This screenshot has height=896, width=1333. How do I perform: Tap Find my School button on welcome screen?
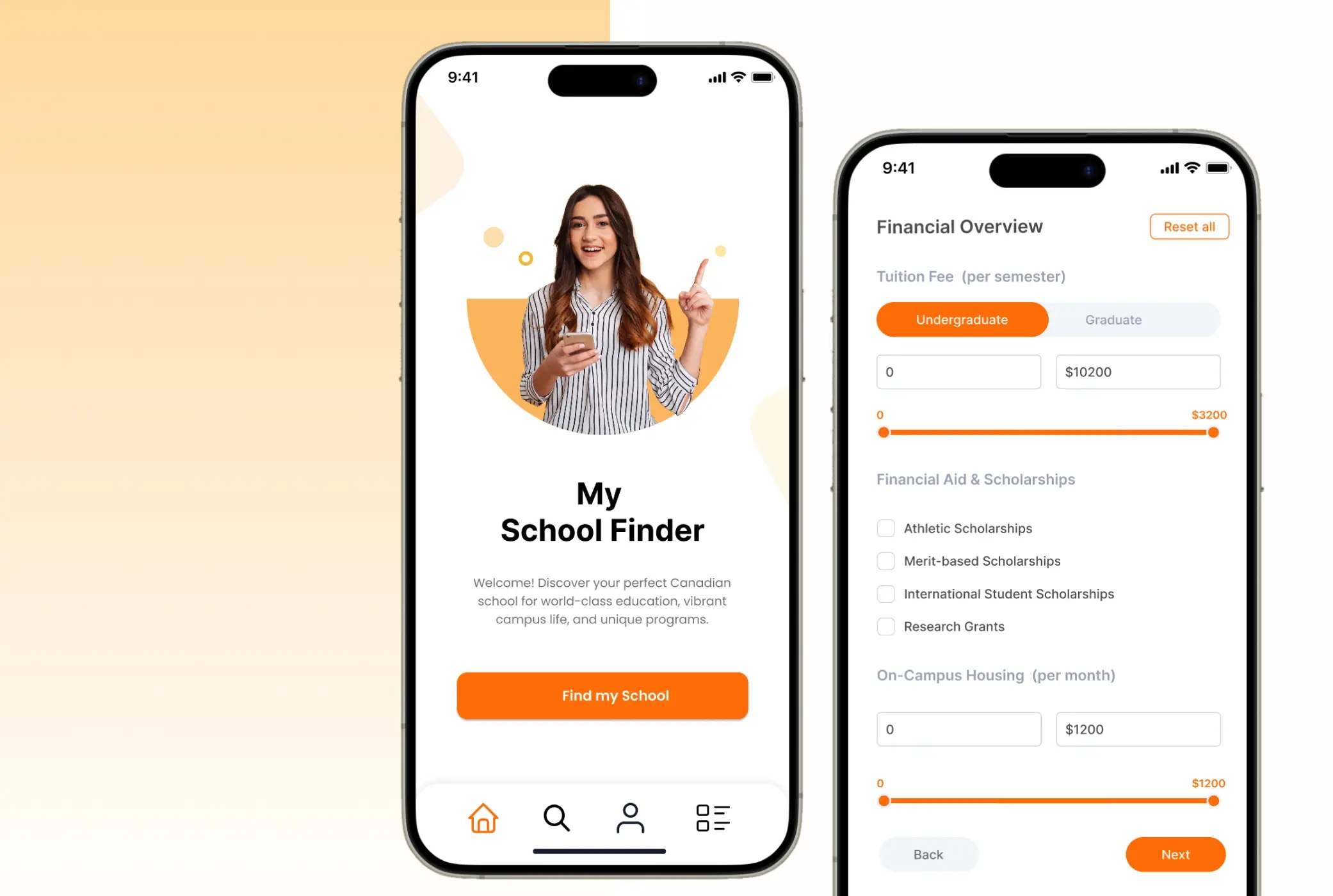point(601,695)
